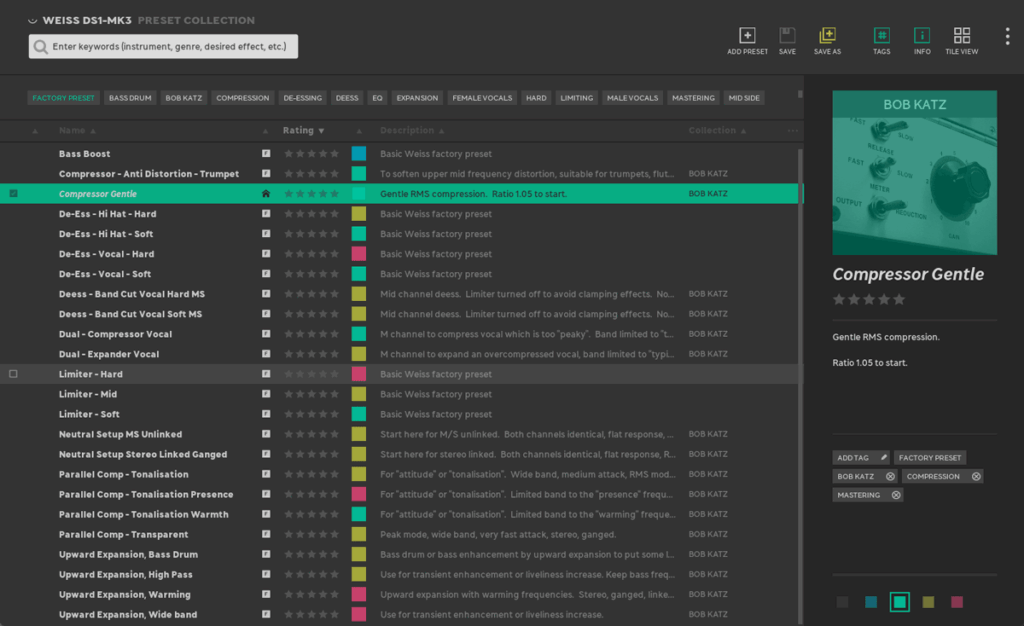Toggle the COMPRESSION filter tag

242,98
